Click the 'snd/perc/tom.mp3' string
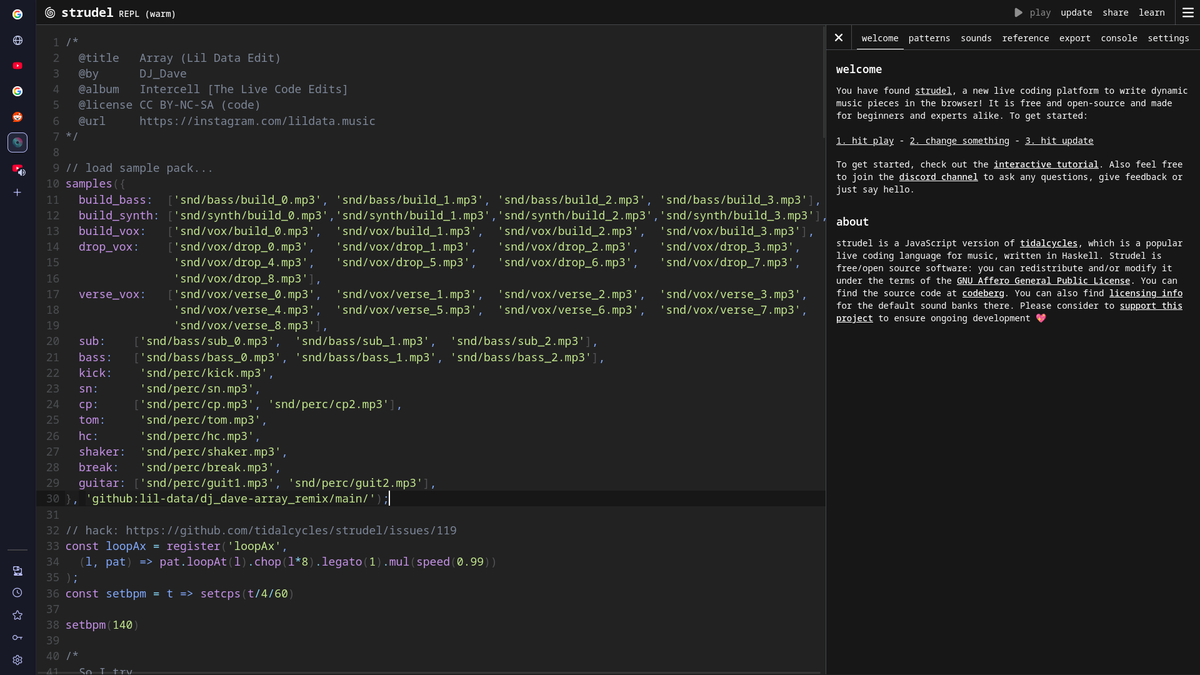The height and width of the screenshot is (675, 1200). (x=198, y=420)
